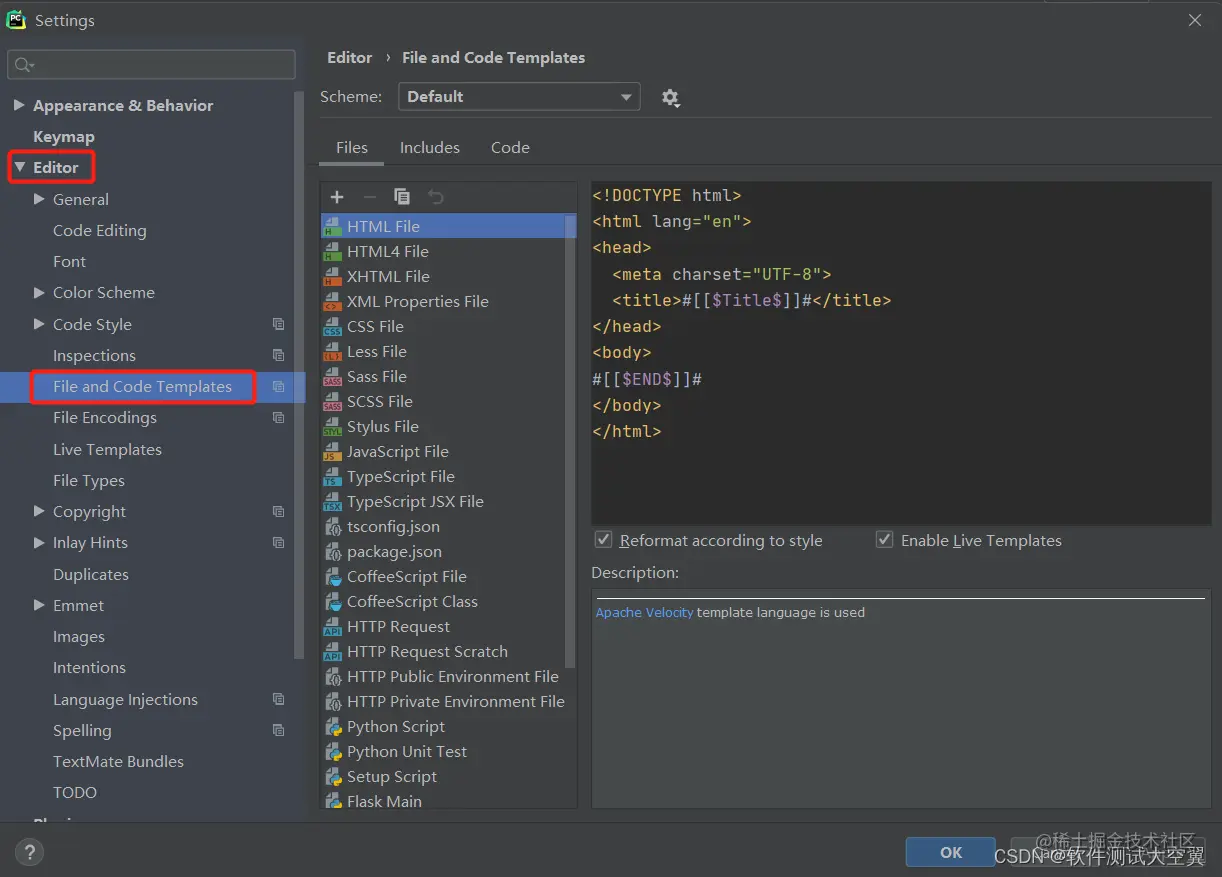This screenshot has width=1222, height=877.
Task: Select the Flask Main template
Action: coord(384,801)
